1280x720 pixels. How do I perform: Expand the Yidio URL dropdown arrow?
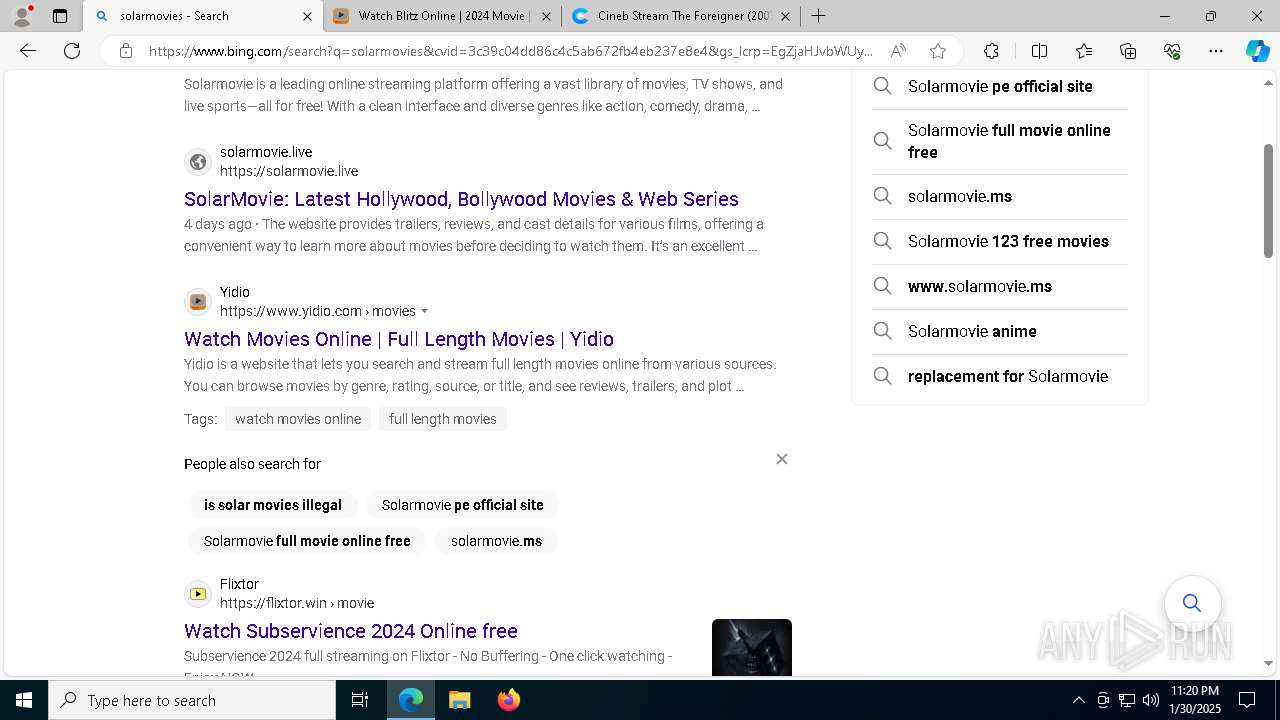click(x=425, y=311)
